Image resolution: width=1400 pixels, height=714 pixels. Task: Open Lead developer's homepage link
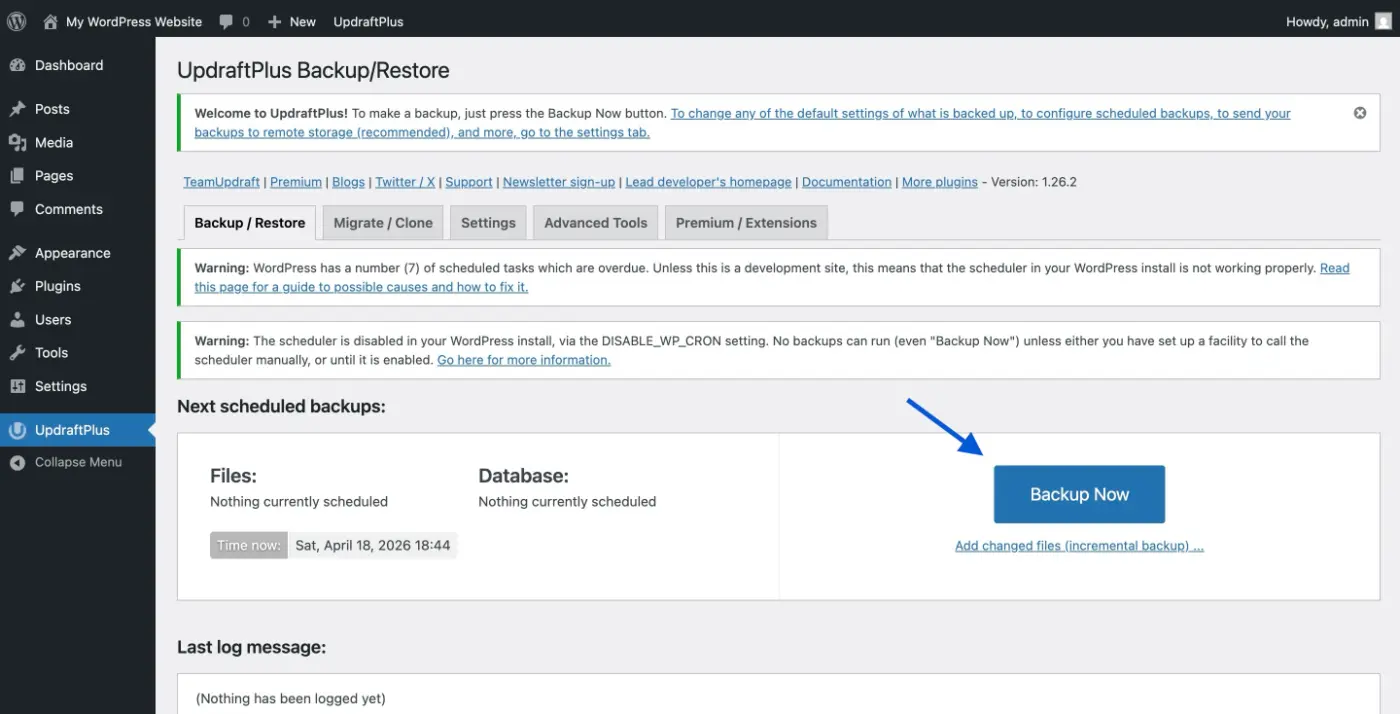[708, 182]
